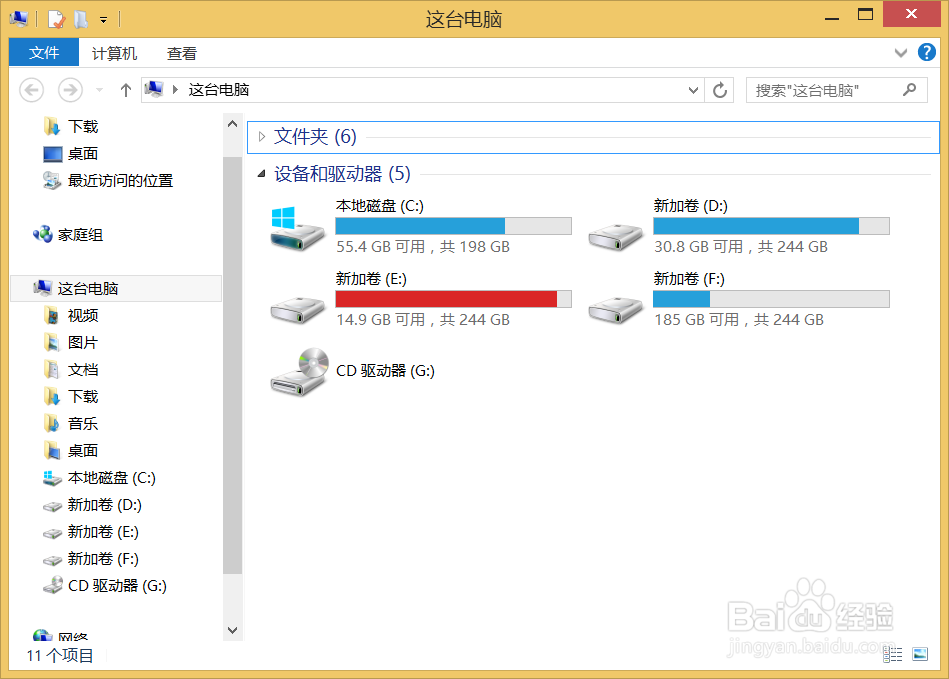The height and width of the screenshot is (679, 949).
Task: Go up to the parent folder
Action: pyautogui.click(x=124, y=89)
